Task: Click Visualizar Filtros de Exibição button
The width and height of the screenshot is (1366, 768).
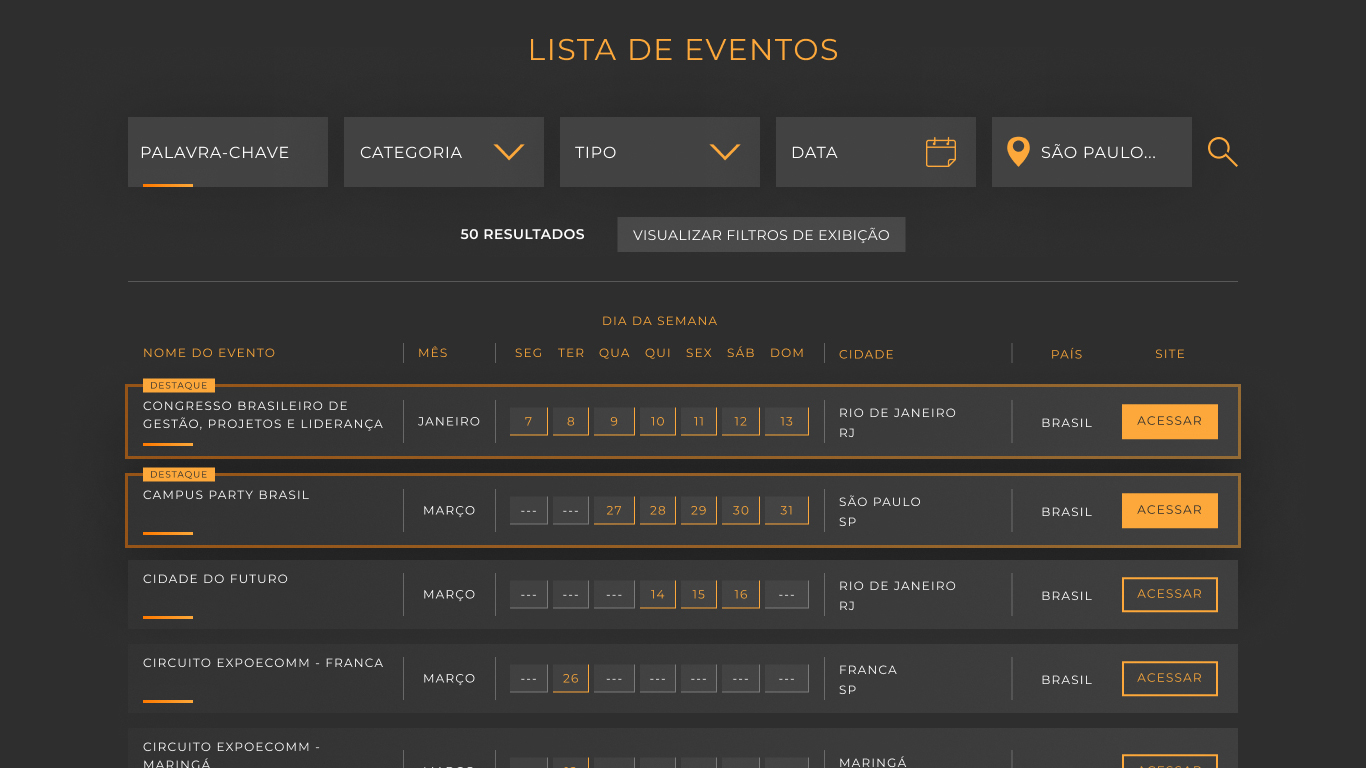Action: coord(761,235)
